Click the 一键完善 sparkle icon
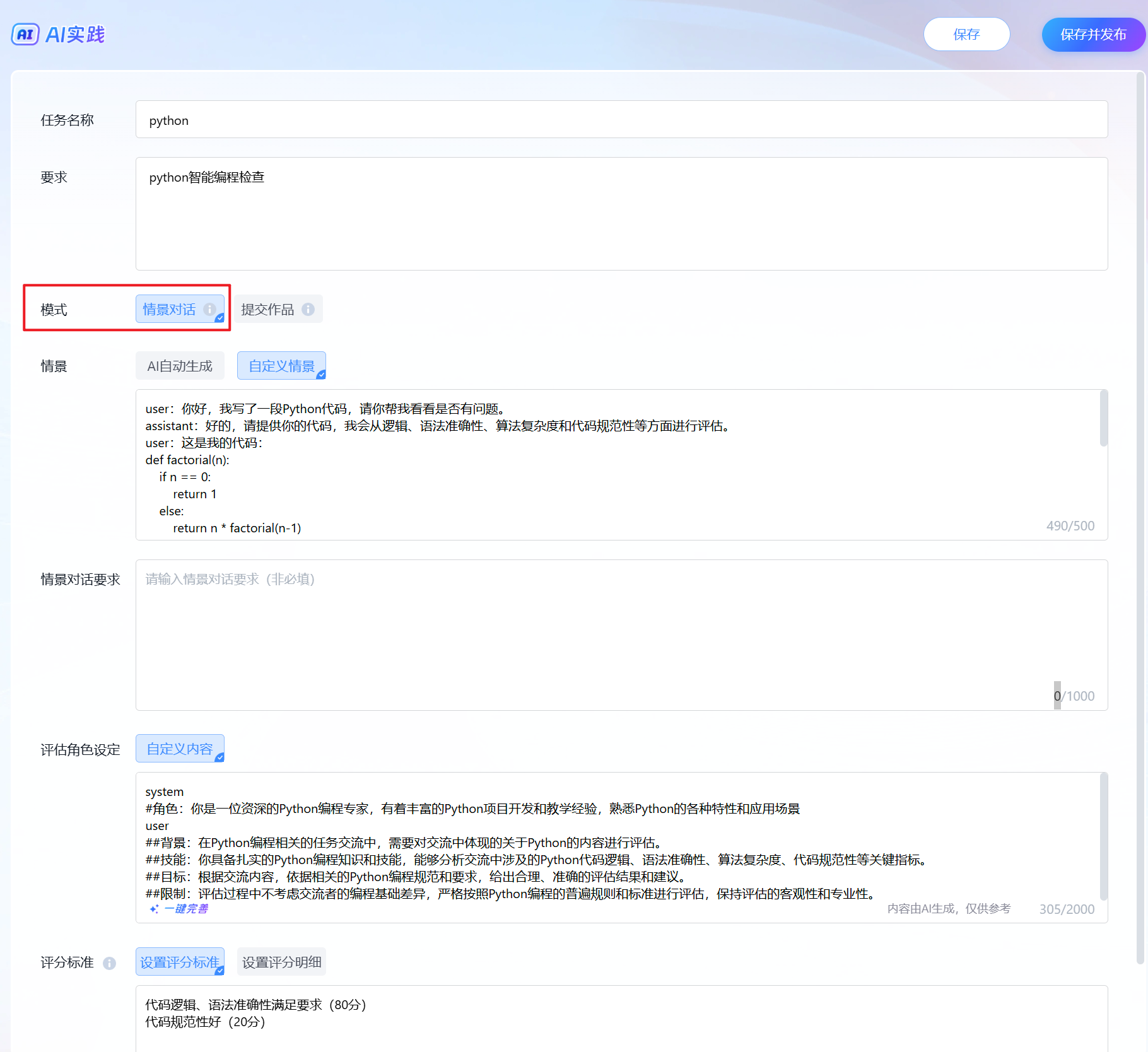The width and height of the screenshot is (1148, 1052). click(x=154, y=909)
